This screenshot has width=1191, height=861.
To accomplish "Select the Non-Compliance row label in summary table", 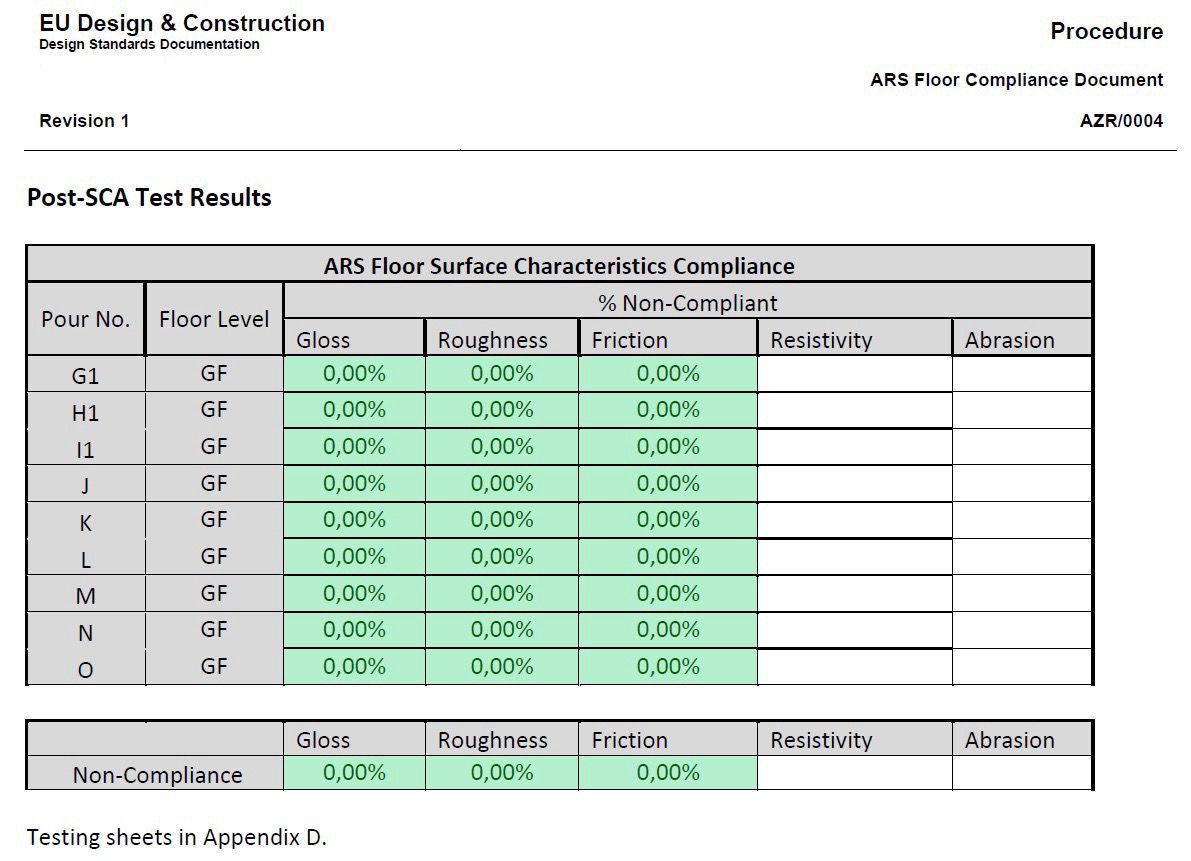I will 157,775.
